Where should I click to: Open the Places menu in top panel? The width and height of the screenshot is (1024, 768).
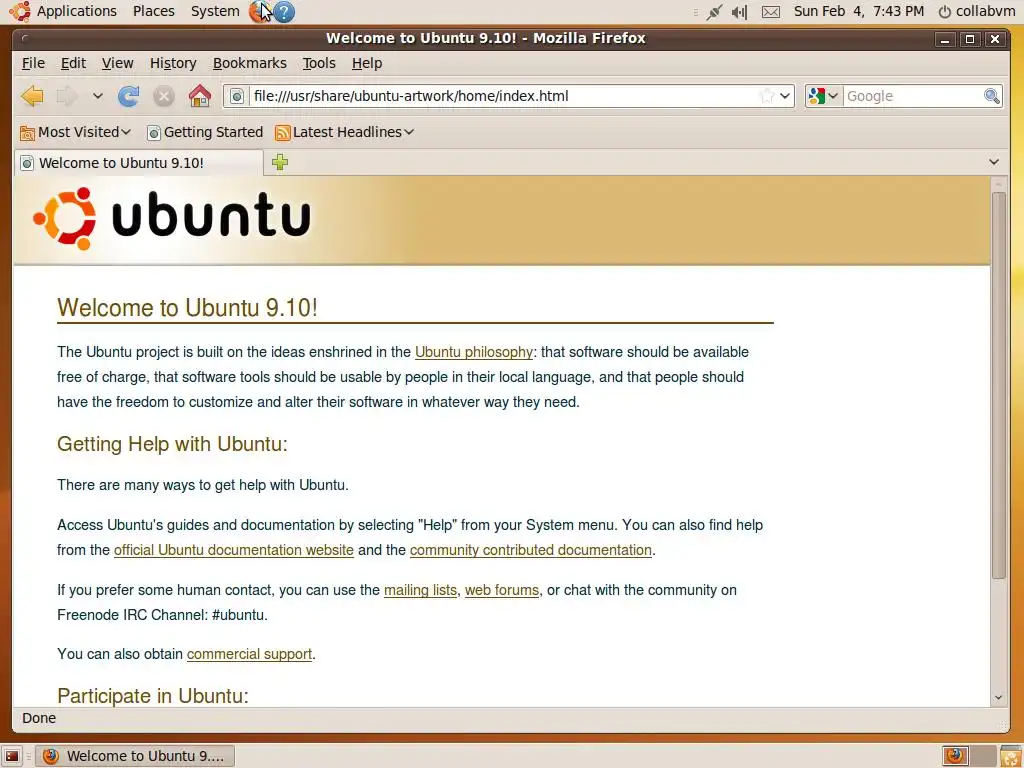tap(153, 11)
